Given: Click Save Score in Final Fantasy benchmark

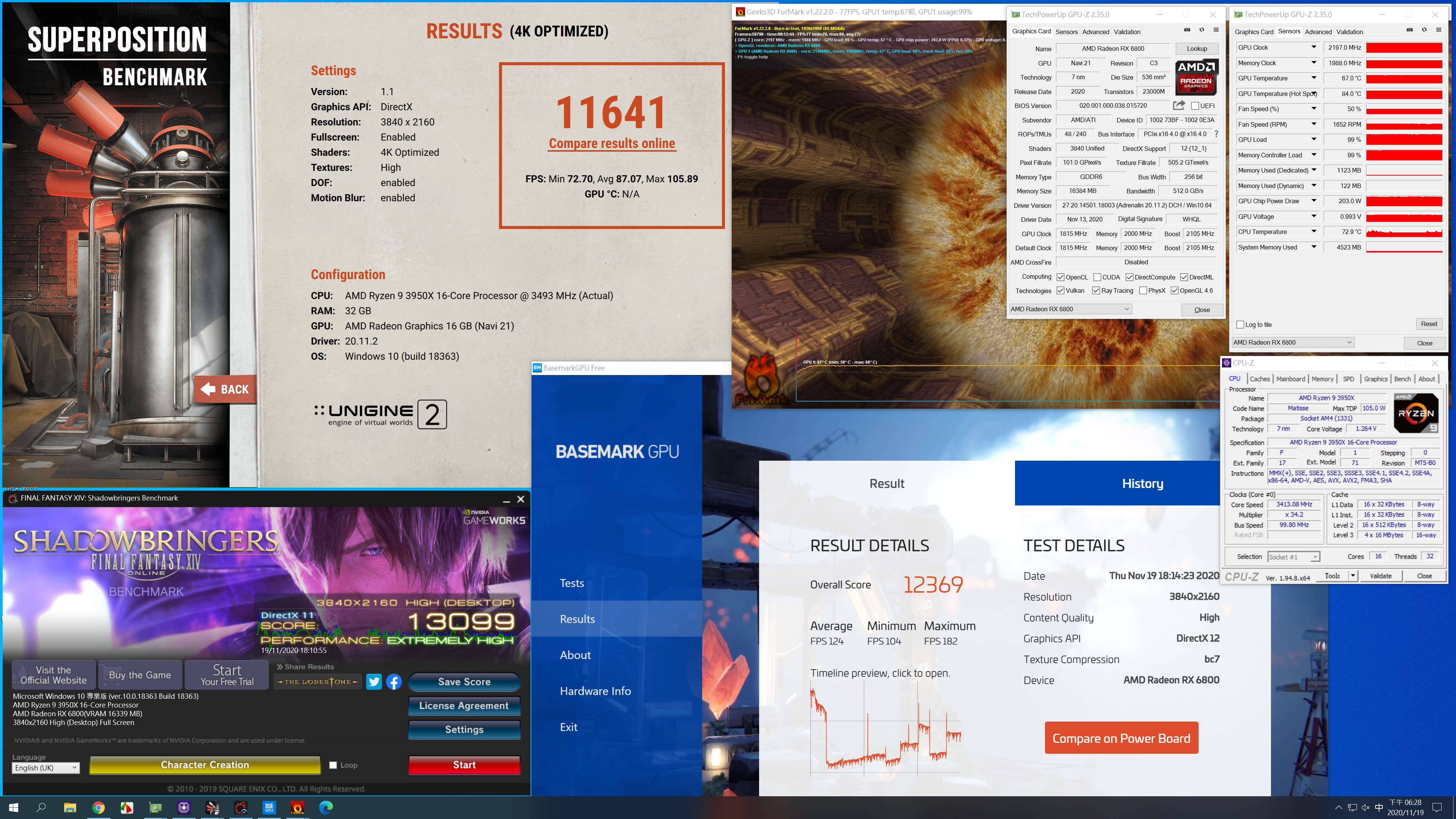Looking at the screenshot, I should 464,682.
